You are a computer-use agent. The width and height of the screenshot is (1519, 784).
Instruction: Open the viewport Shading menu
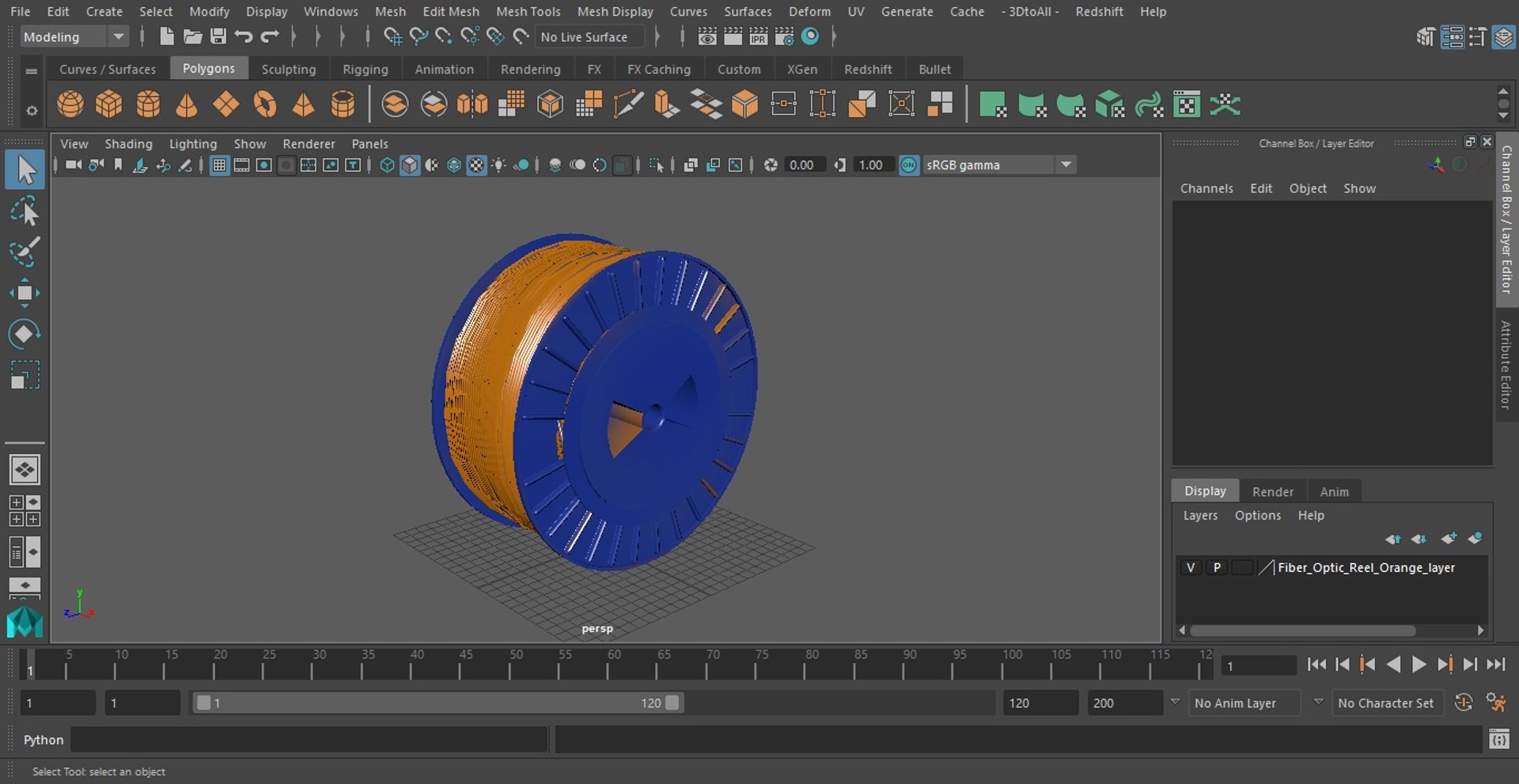tap(128, 143)
